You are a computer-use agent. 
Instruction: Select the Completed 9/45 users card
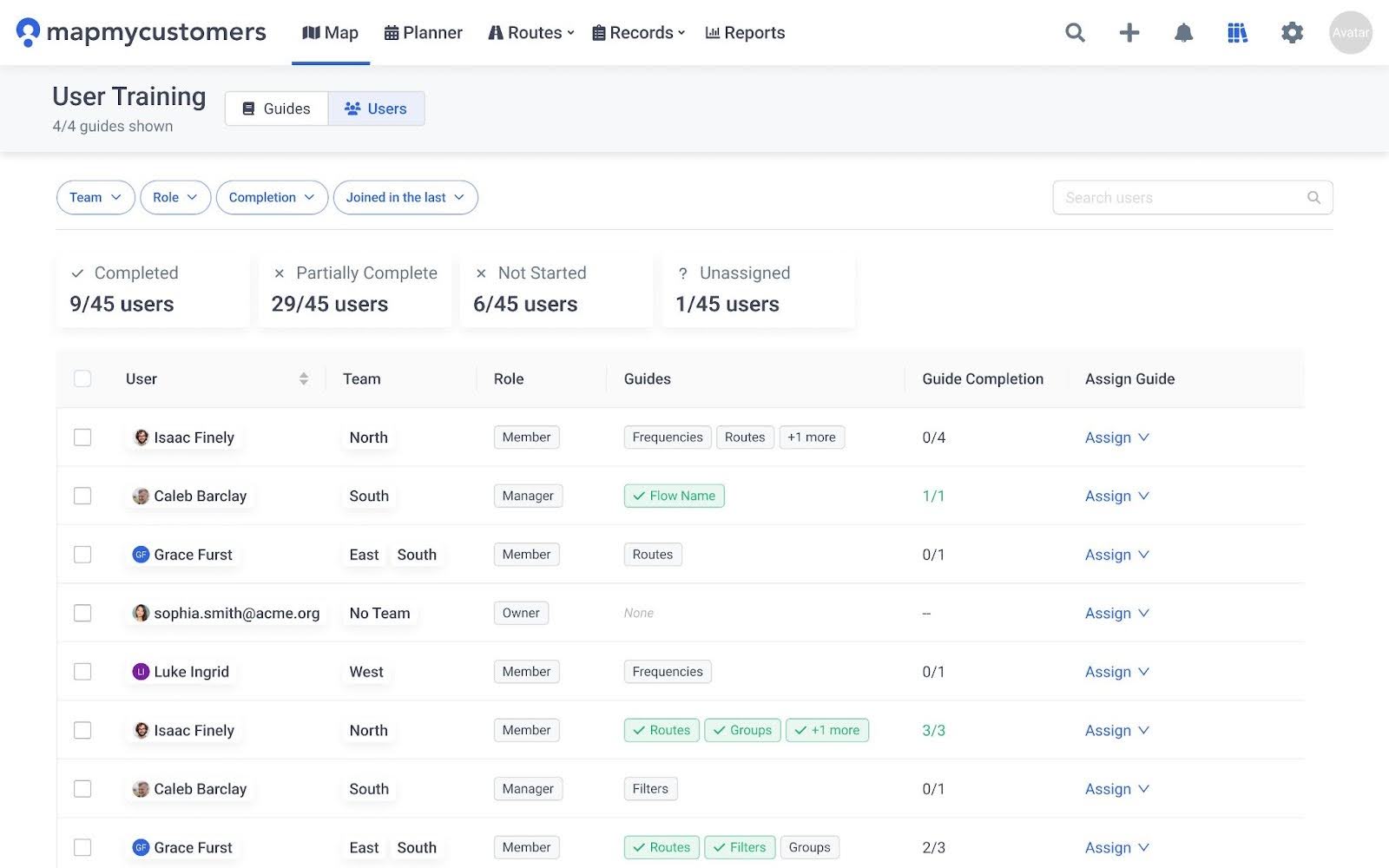tap(152, 290)
